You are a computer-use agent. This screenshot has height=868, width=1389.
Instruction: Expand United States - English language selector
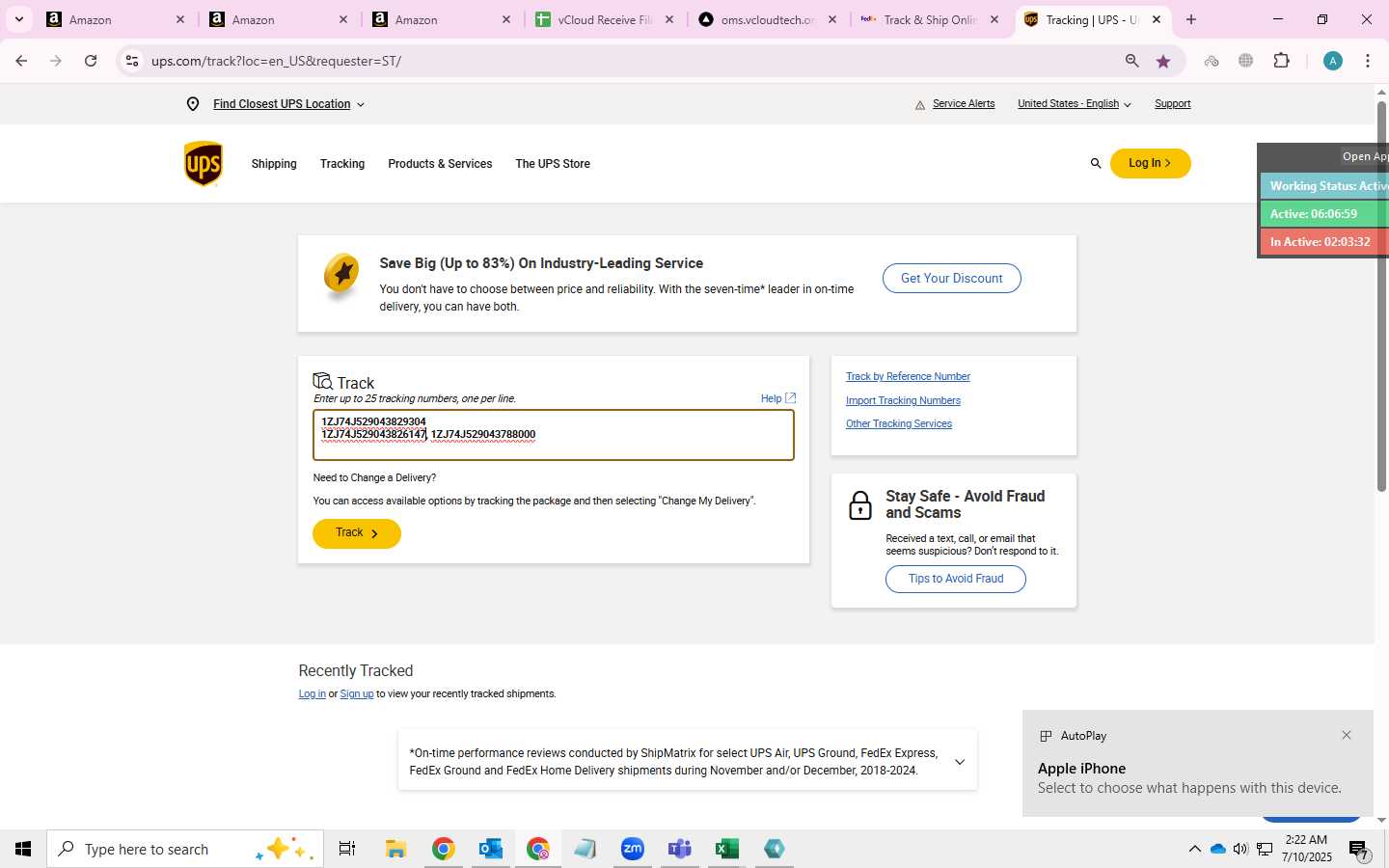pyautogui.click(x=1127, y=104)
